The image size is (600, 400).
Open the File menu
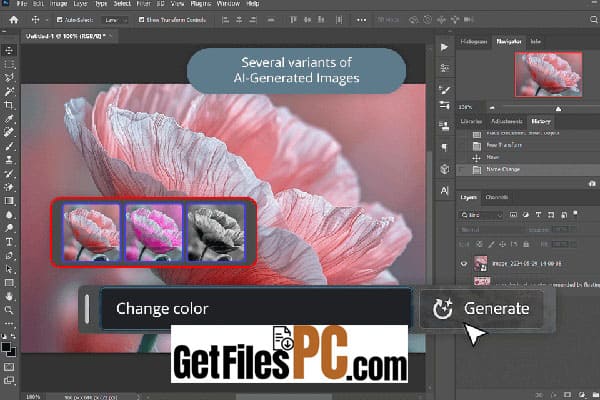pyautogui.click(x=22, y=4)
